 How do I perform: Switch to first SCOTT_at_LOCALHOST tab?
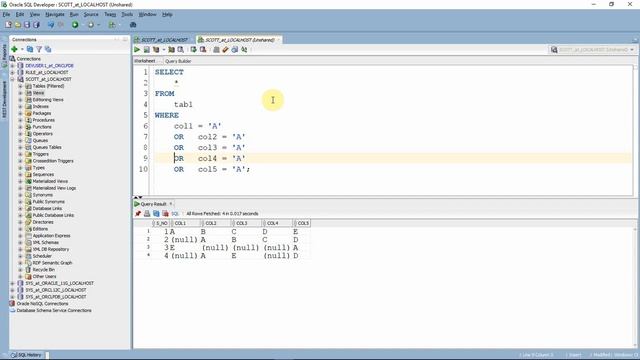coord(164,40)
